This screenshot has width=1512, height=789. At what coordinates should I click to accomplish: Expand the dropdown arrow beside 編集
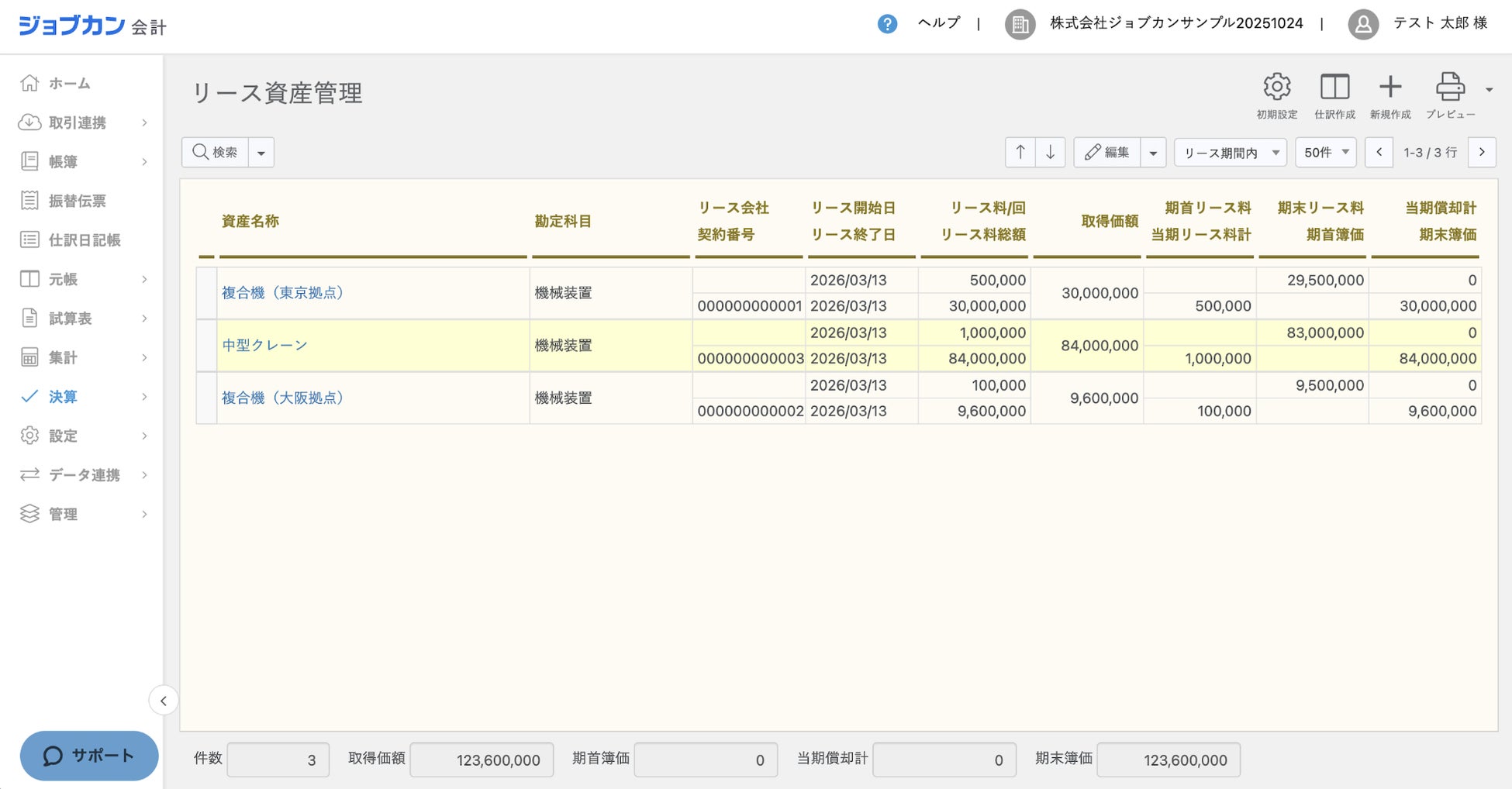click(1153, 153)
